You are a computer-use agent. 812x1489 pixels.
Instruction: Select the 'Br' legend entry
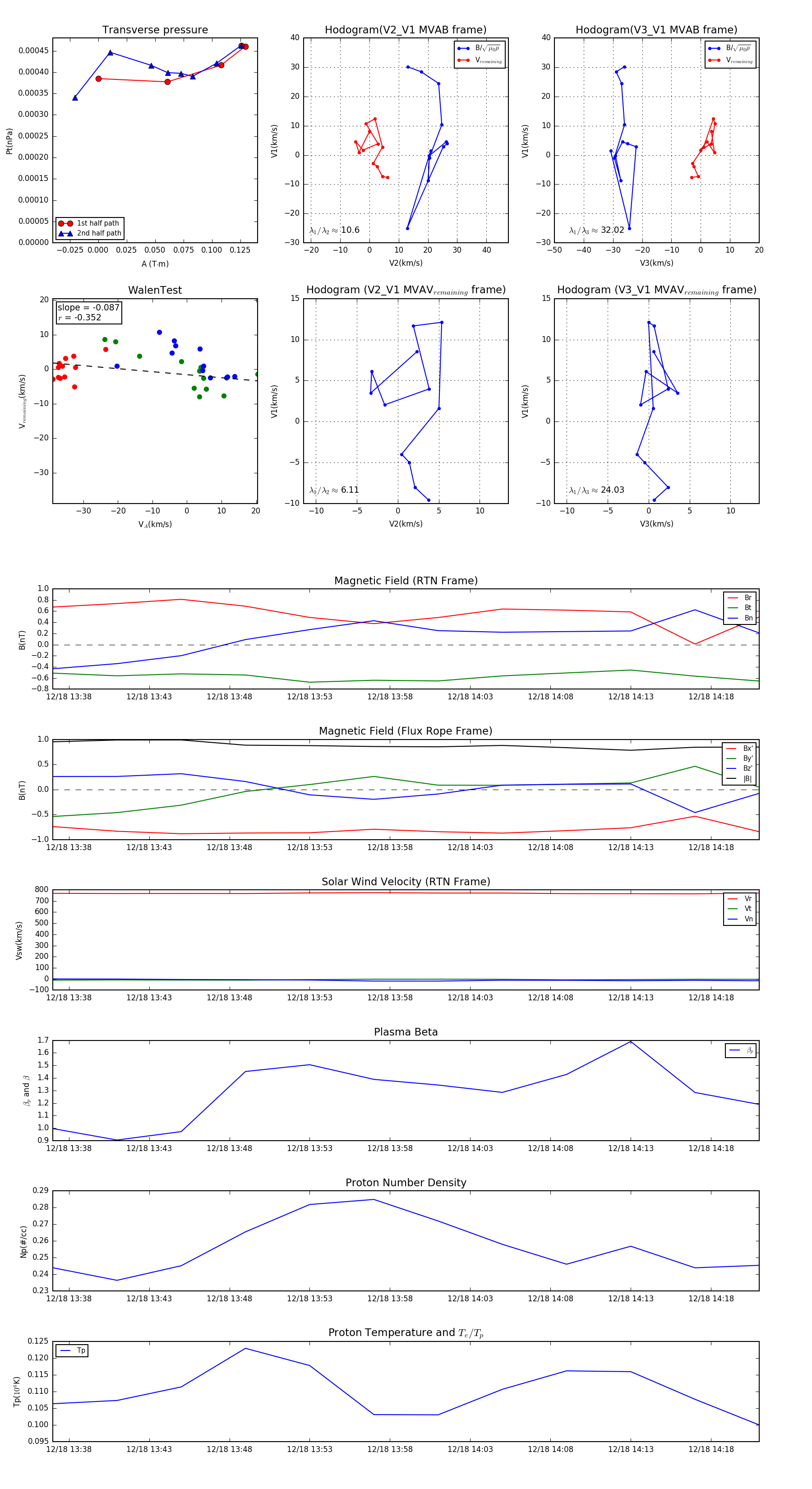click(x=740, y=598)
